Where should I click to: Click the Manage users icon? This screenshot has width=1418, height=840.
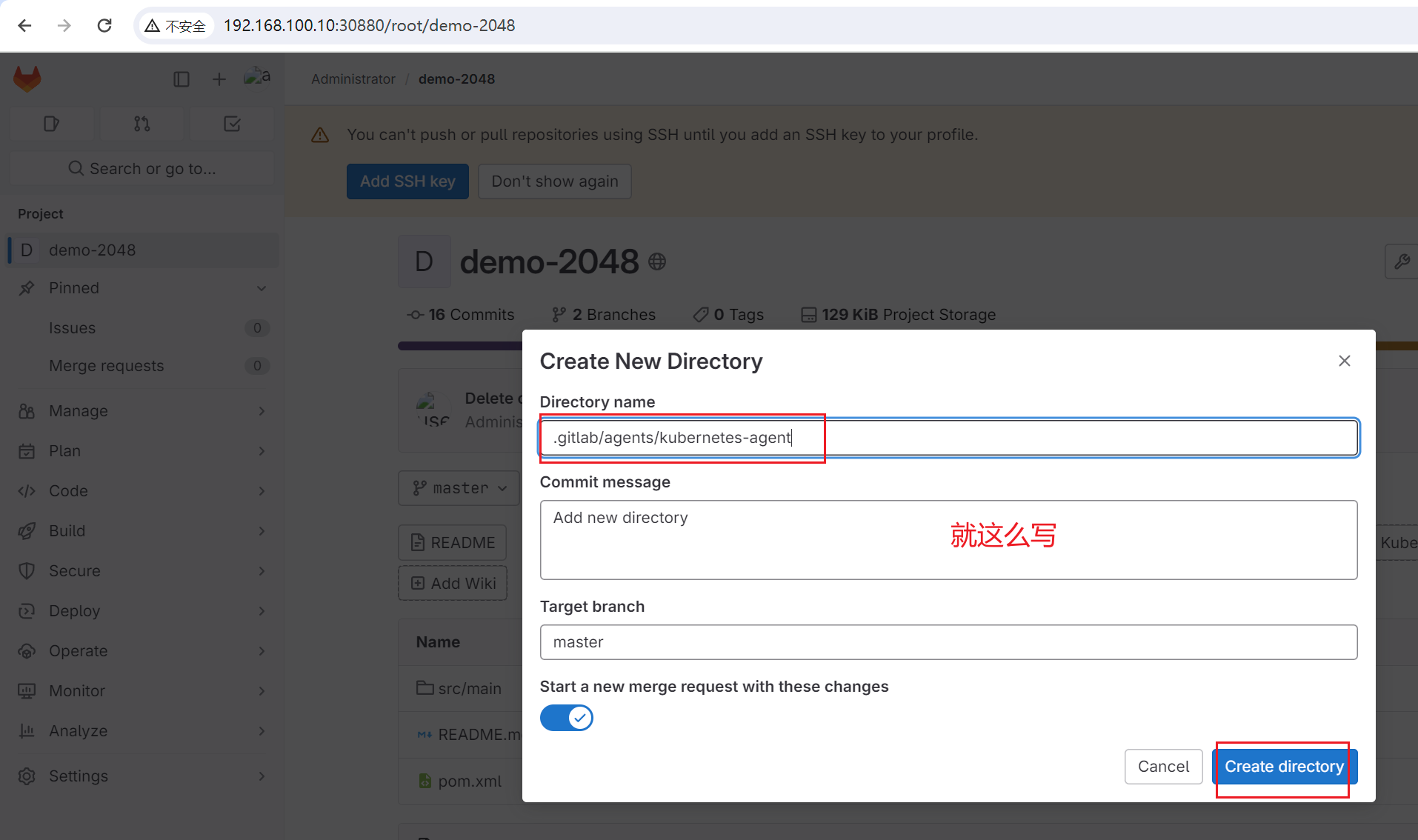coord(27,411)
